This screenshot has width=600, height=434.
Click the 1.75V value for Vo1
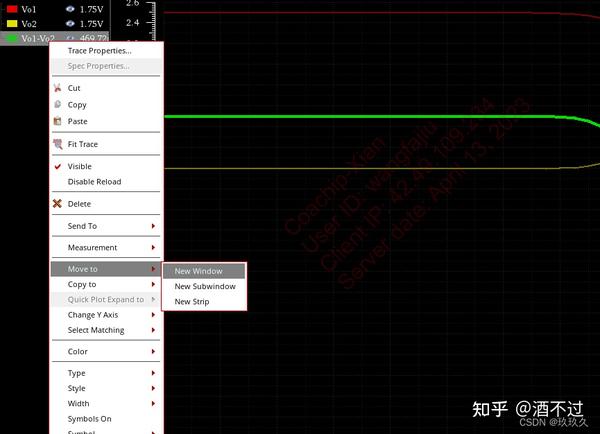pyautogui.click(x=91, y=9)
